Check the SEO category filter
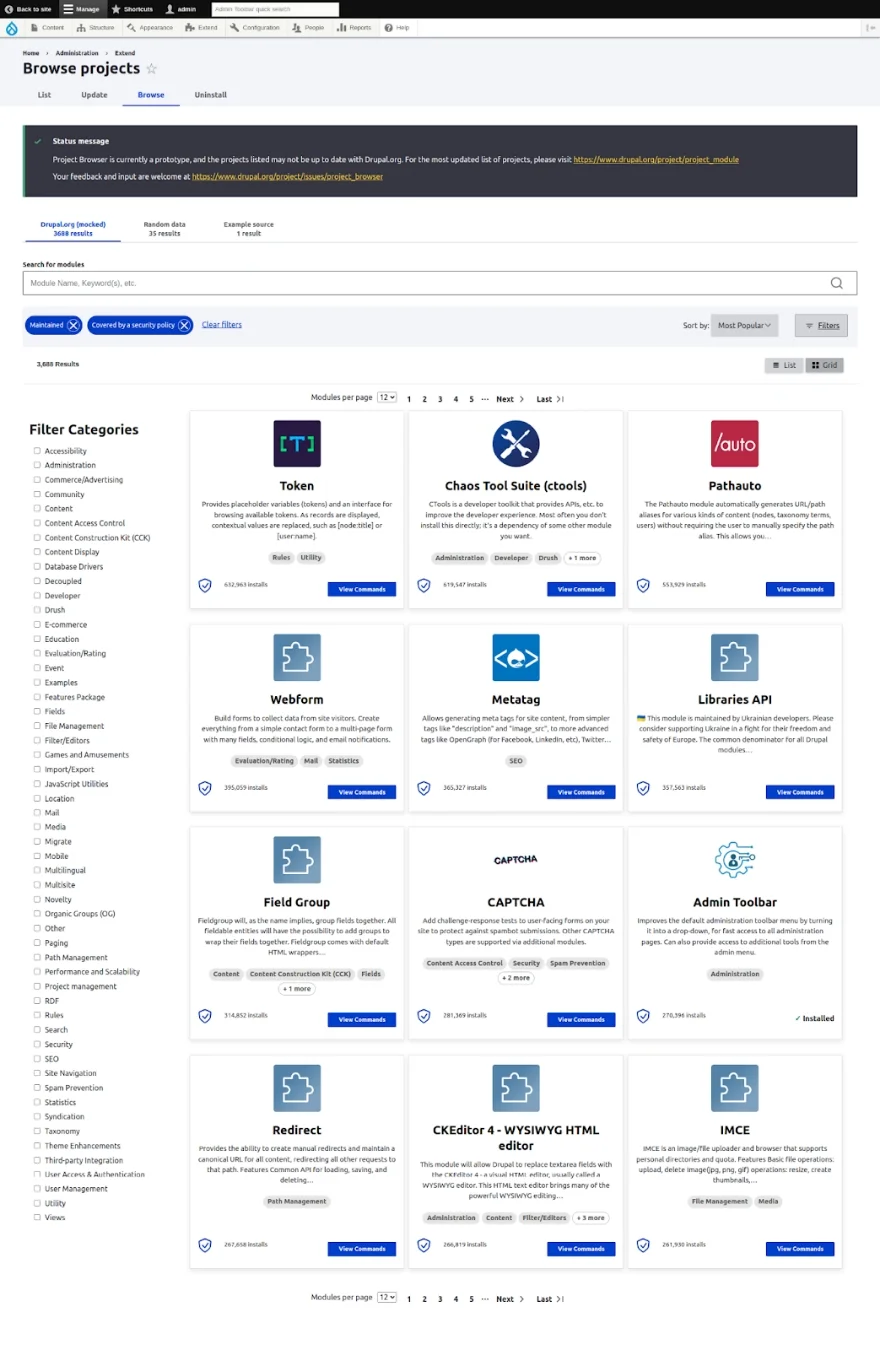The image size is (880, 1350). (36, 1058)
